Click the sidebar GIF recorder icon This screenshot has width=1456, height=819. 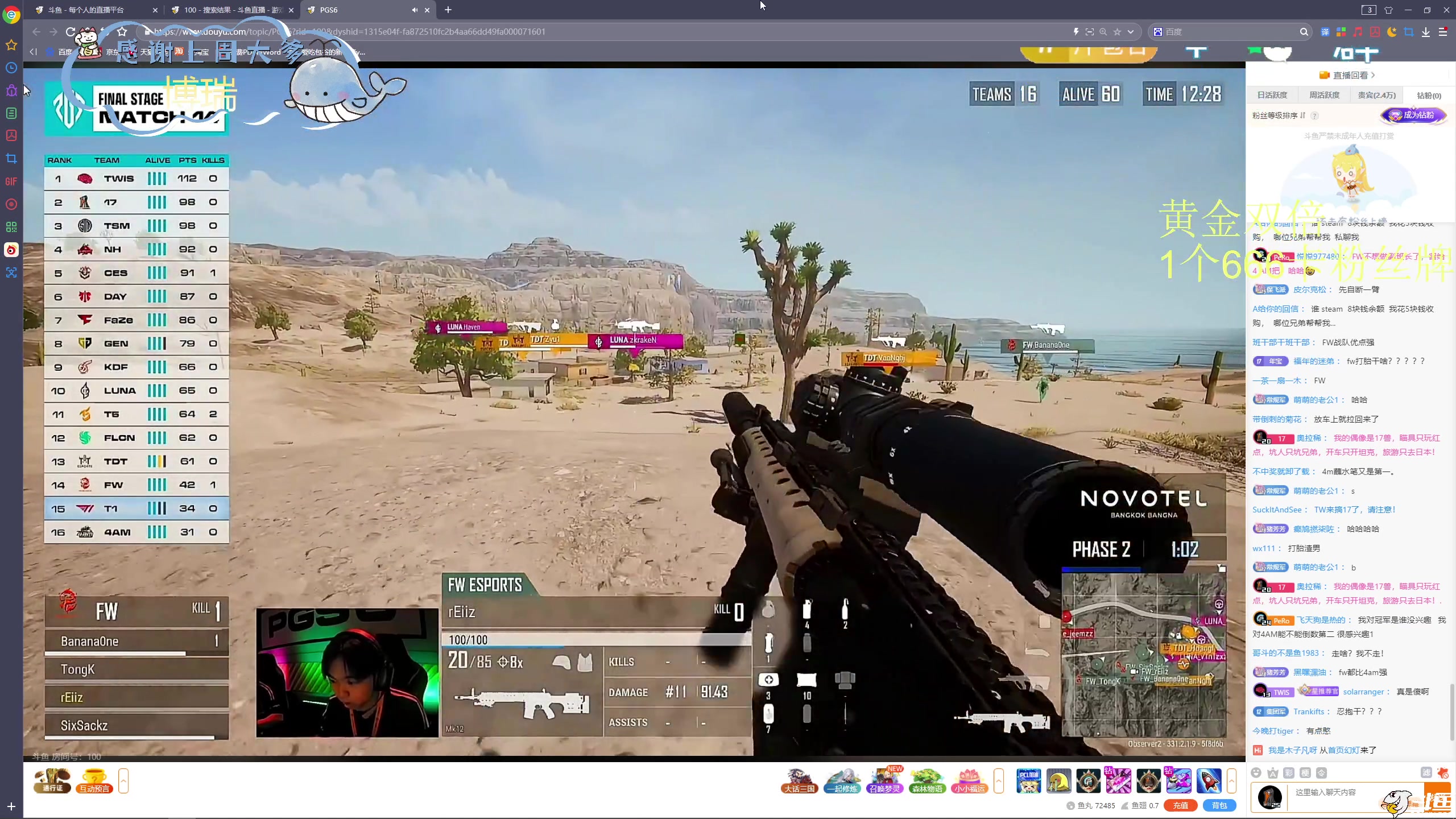click(11, 181)
